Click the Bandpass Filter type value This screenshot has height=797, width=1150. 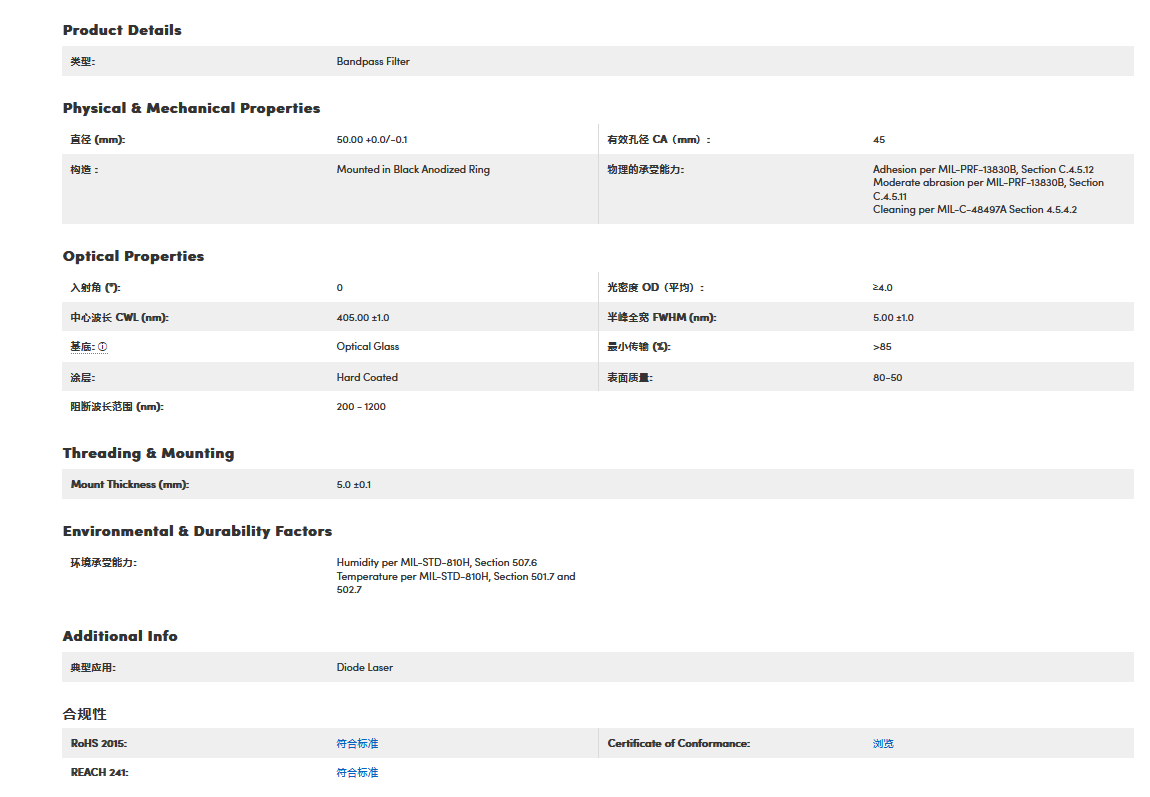click(373, 61)
